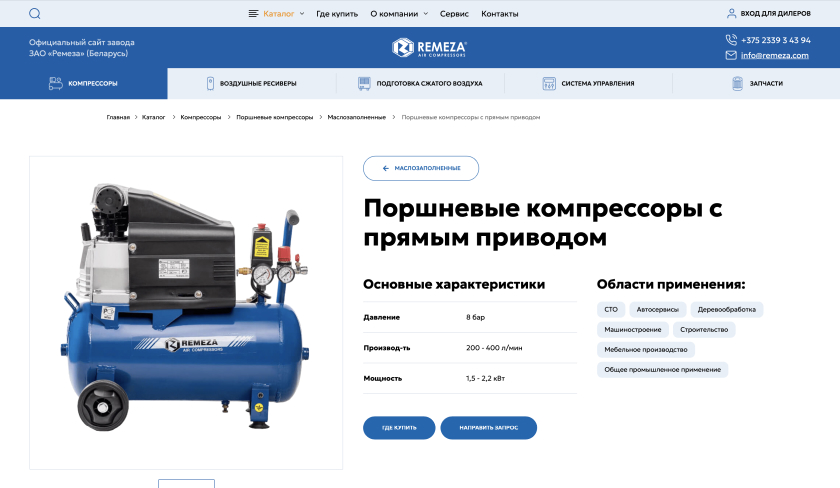This screenshot has width=840, height=488.
Task: Click the back arrow in Маслозаполненные button
Action: [386, 168]
